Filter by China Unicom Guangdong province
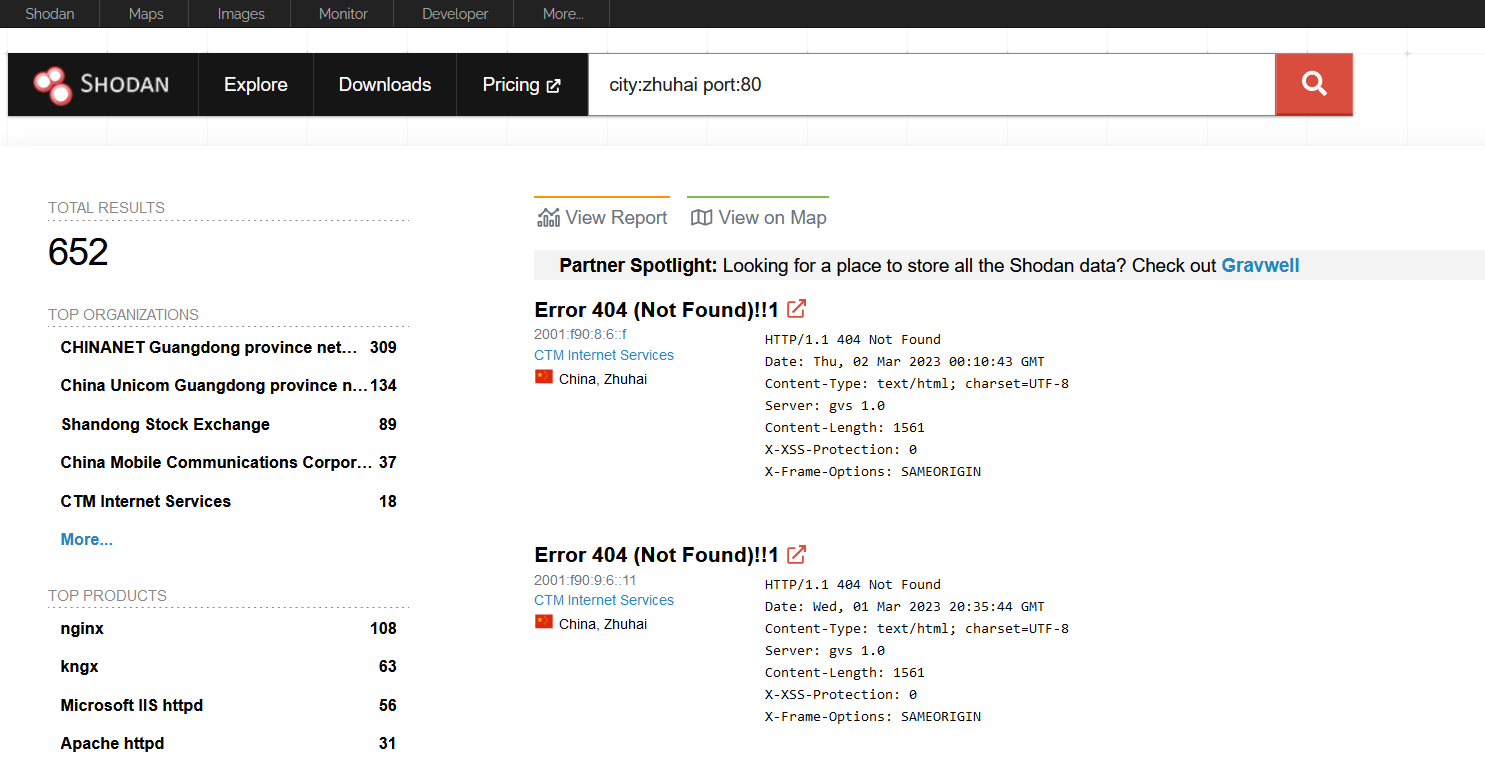 pos(214,385)
